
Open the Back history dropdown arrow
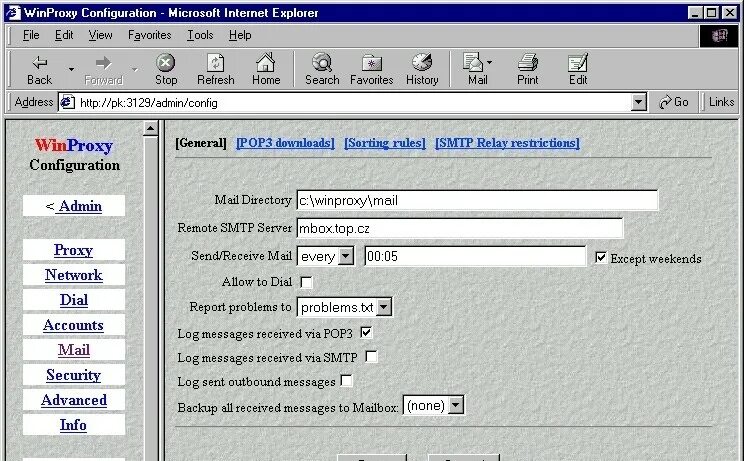point(71,69)
